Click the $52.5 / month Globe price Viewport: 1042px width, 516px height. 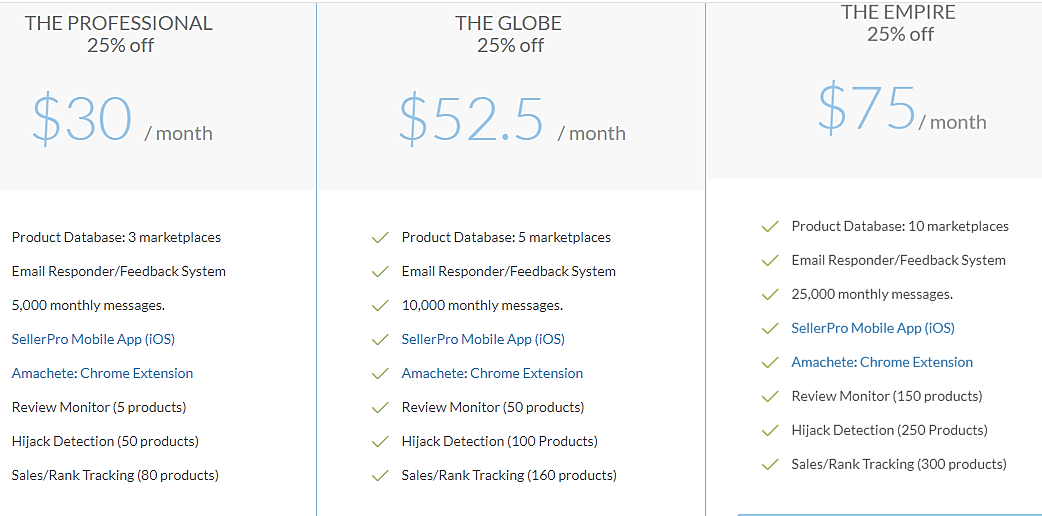click(512, 120)
